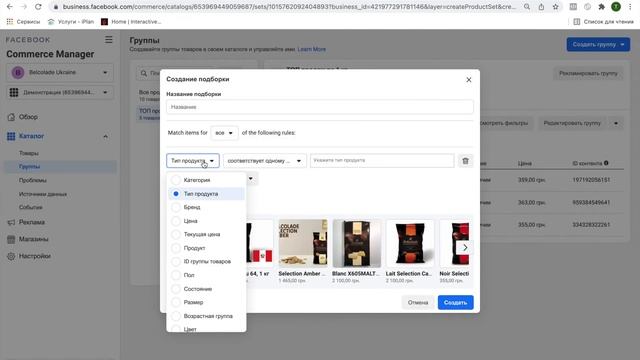Select the Продукт radio option
The width and height of the screenshot is (640, 360).
click(176, 248)
